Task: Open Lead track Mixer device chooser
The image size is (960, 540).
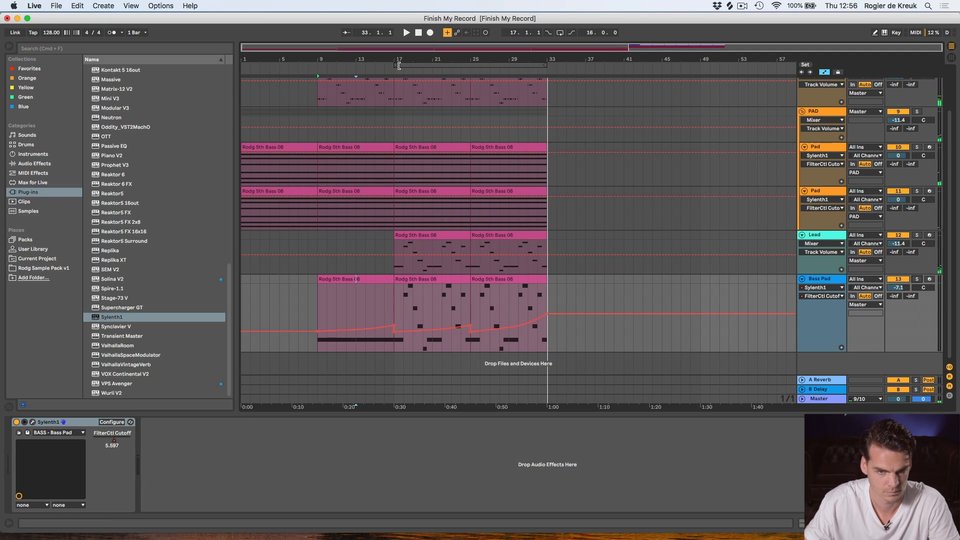Action: (822, 243)
